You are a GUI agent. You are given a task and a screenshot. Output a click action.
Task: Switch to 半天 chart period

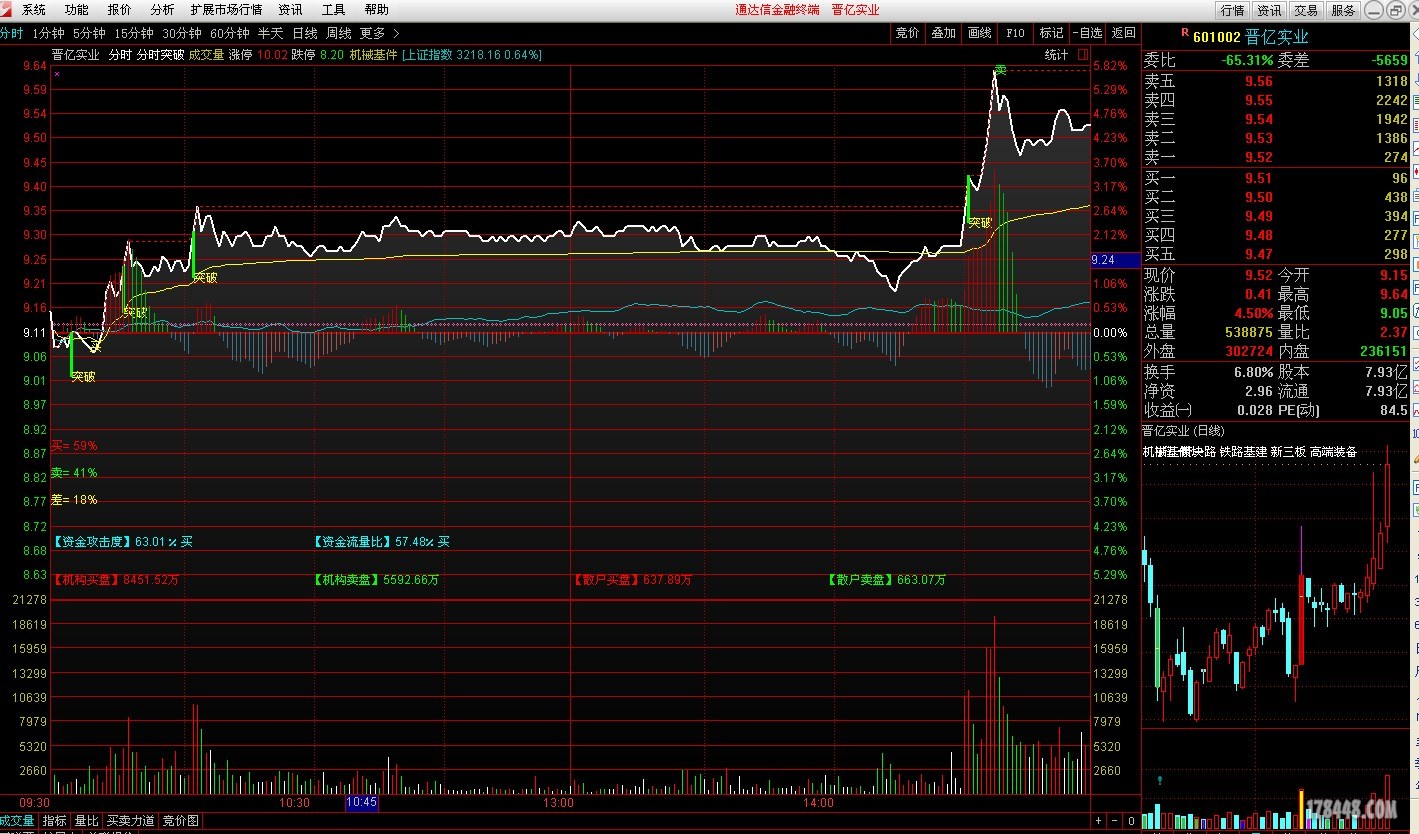271,33
